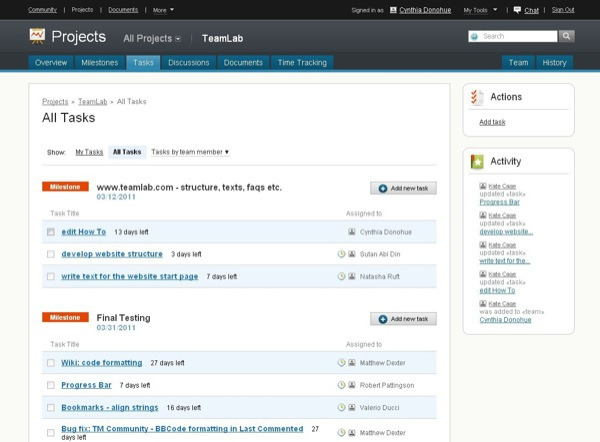Image resolution: width=600 pixels, height=442 pixels.
Task: Click the Actions checklist icon
Action: click(477, 97)
